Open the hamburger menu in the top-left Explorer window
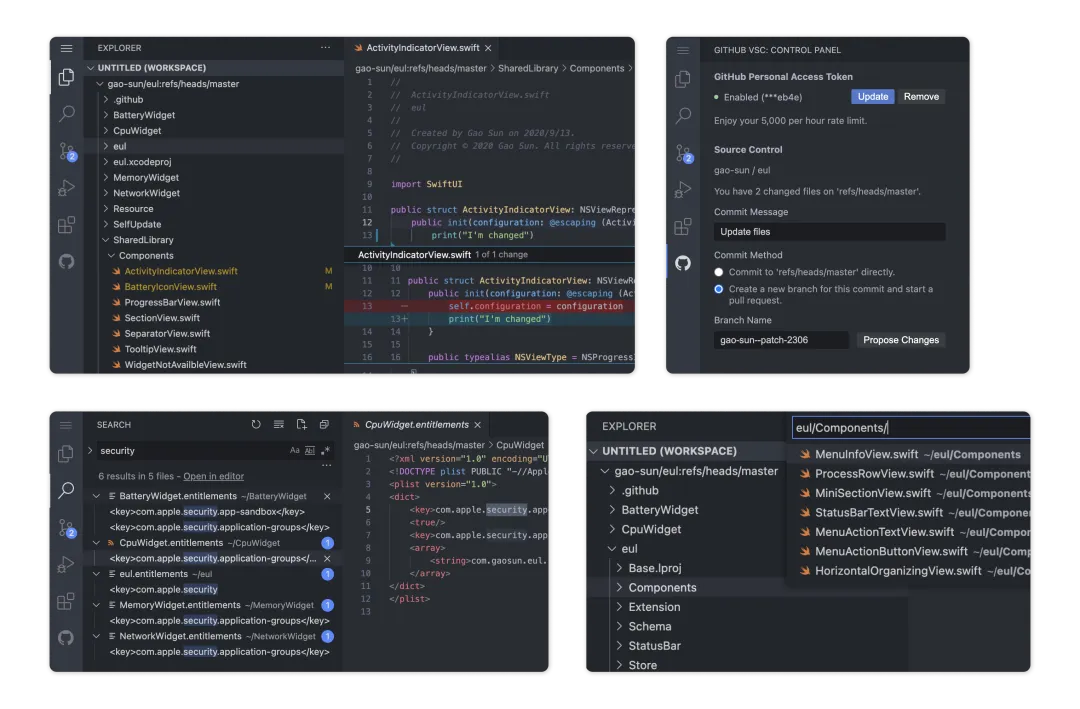The image size is (1080, 709). tap(66, 48)
